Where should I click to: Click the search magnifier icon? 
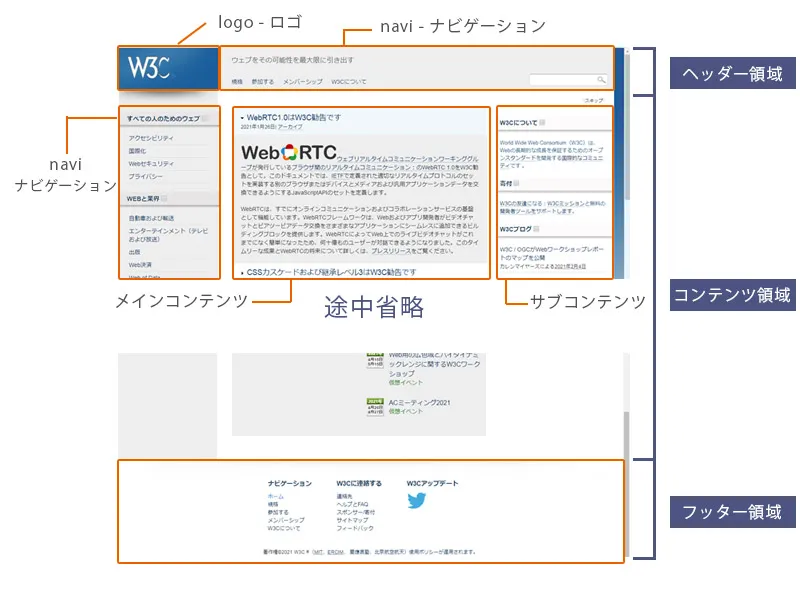tap(601, 79)
